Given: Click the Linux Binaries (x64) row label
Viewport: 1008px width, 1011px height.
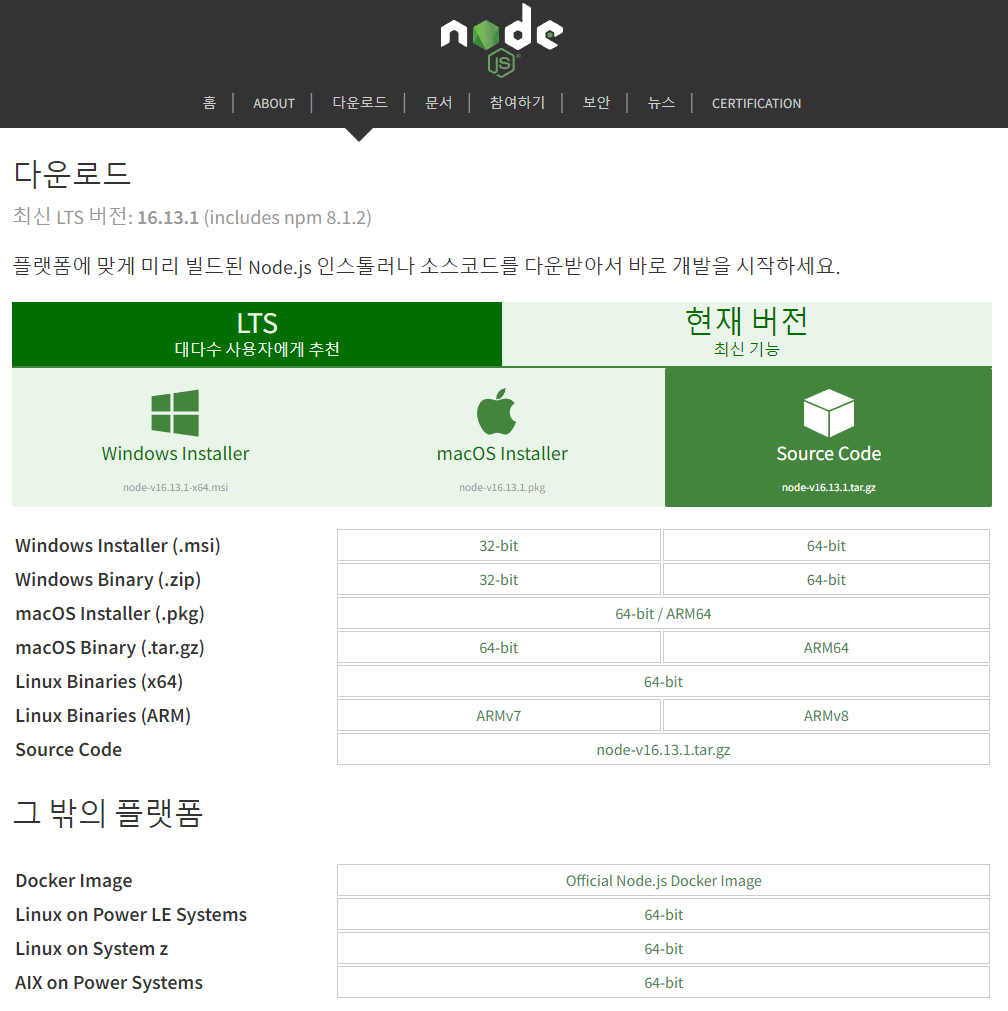Looking at the screenshot, I should point(99,682).
